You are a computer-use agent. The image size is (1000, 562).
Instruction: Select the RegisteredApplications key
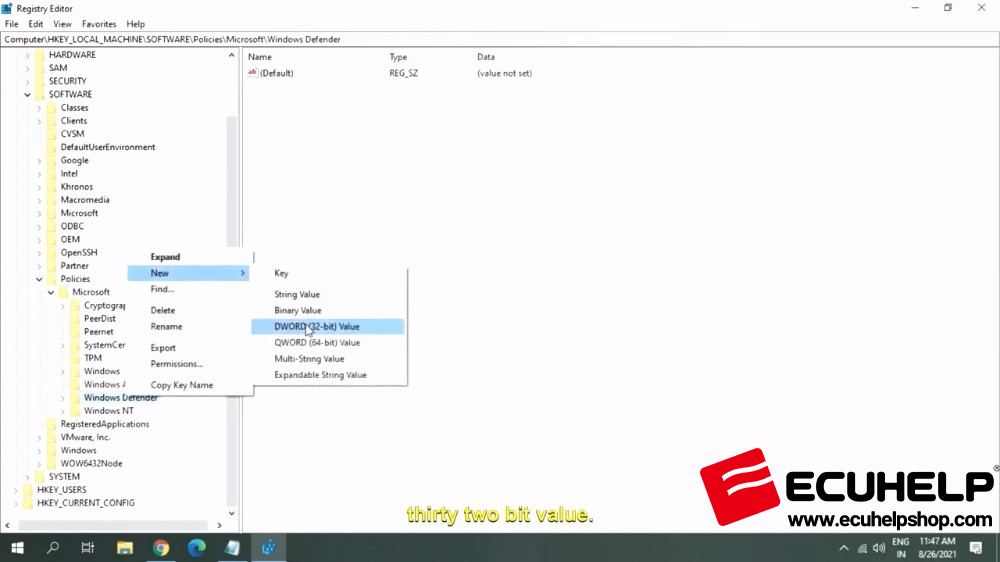tap(105, 424)
